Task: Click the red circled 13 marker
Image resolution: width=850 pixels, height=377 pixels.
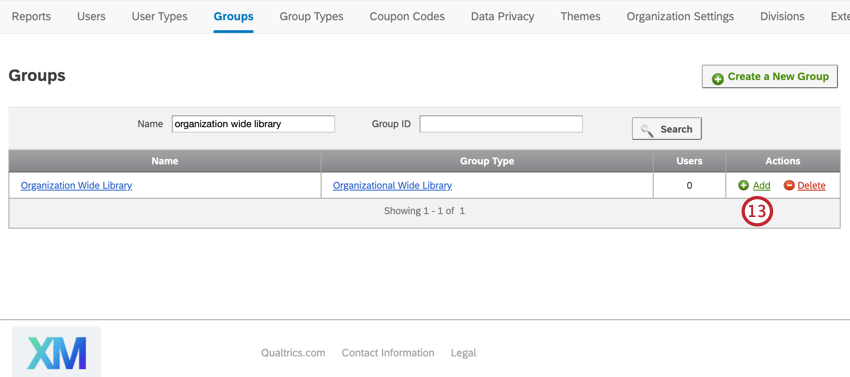Action: coord(757,212)
